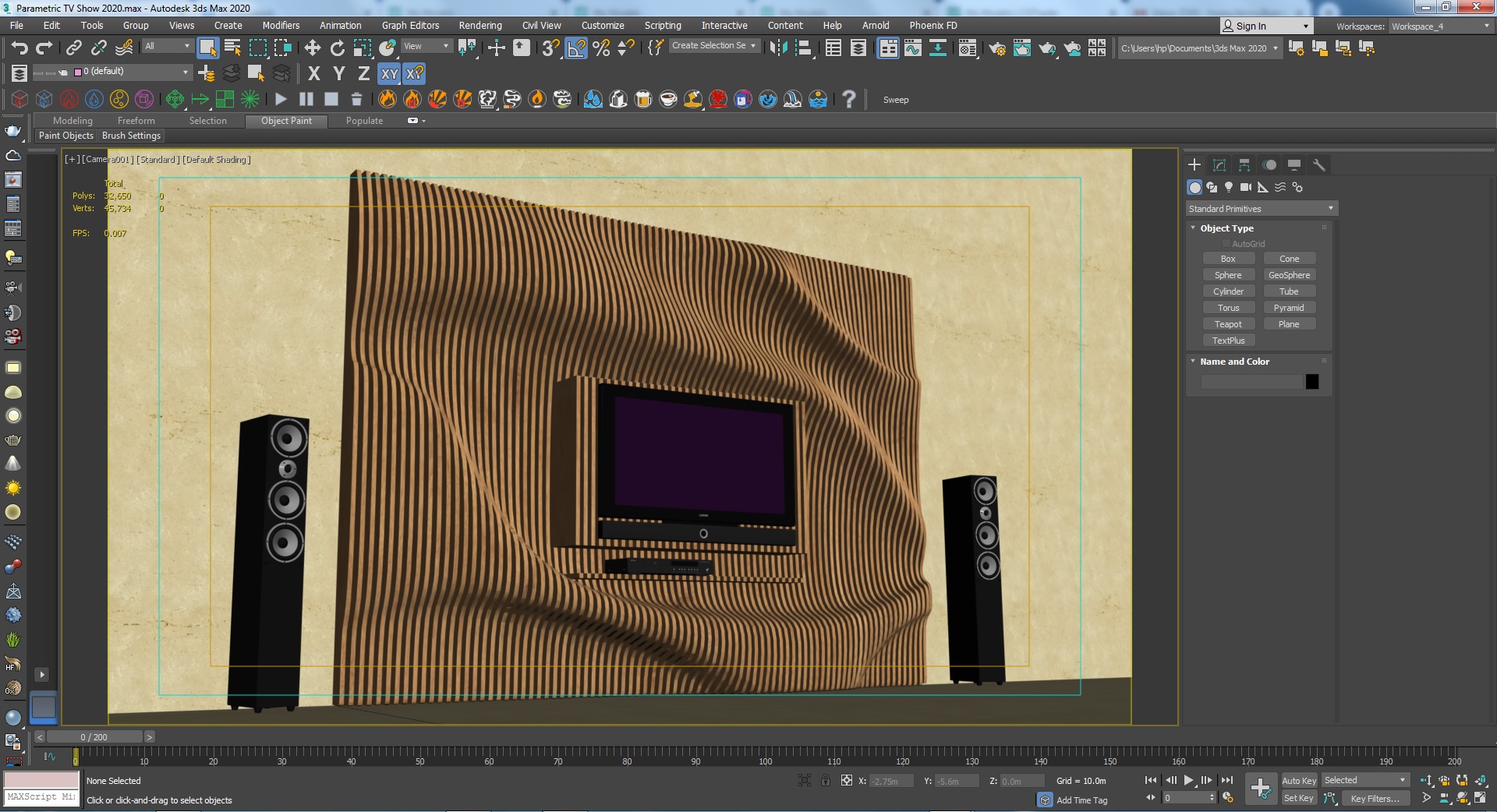The image size is (1497, 812).
Task: Activate the Select and Rotate tool
Action: (337, 48)
